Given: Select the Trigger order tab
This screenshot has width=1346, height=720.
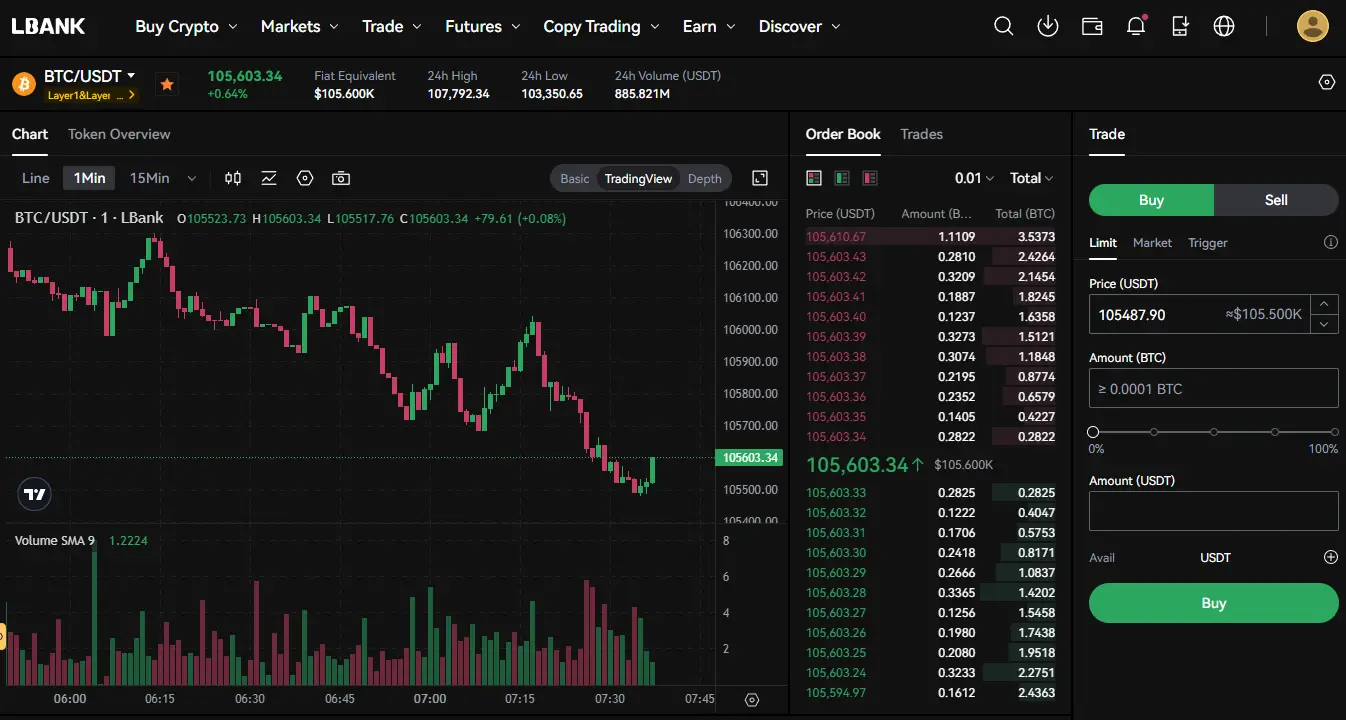Looking at the screenshot, I should (x=1208, y=242).
